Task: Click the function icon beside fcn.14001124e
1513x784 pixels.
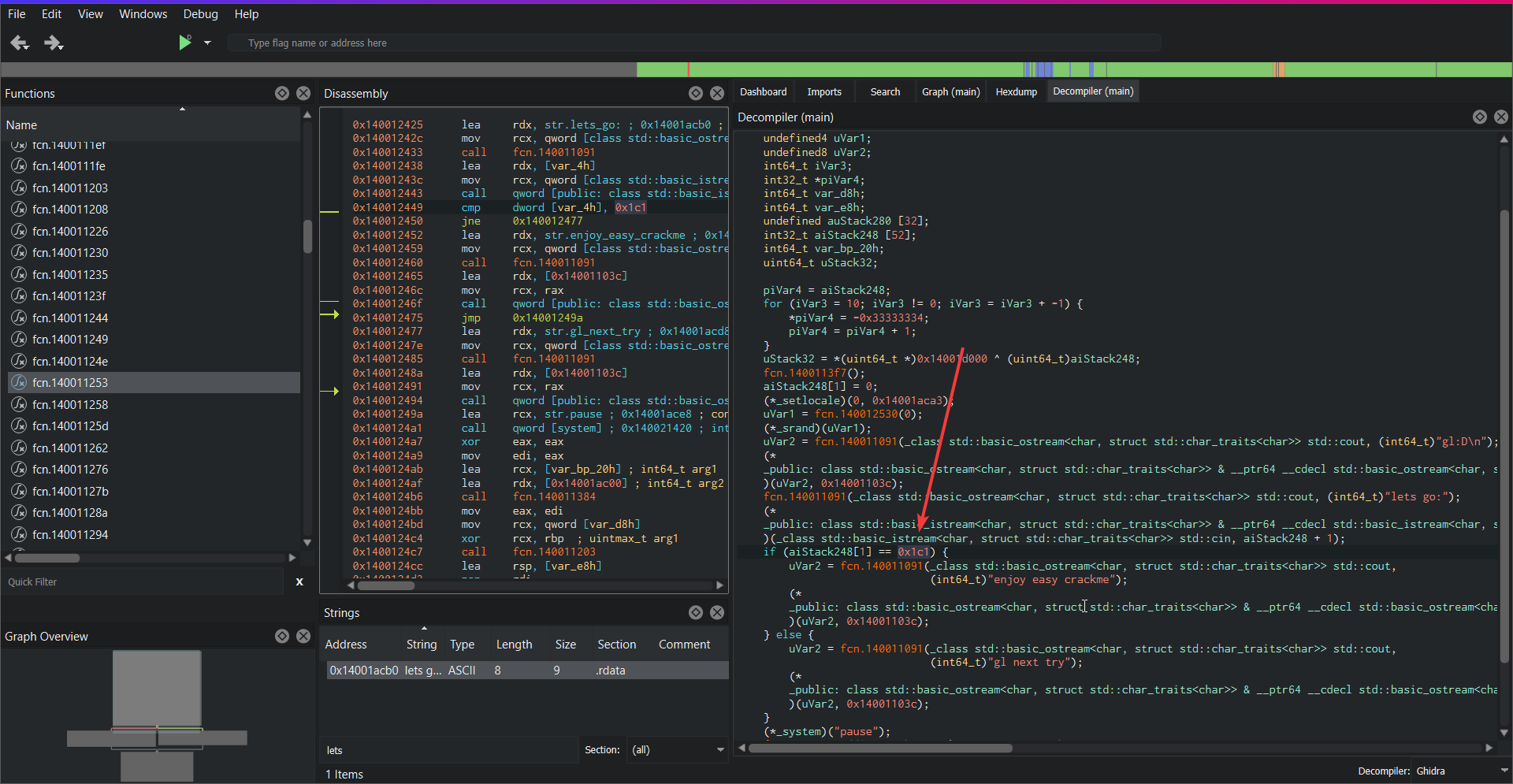Action: coord(18,361)
